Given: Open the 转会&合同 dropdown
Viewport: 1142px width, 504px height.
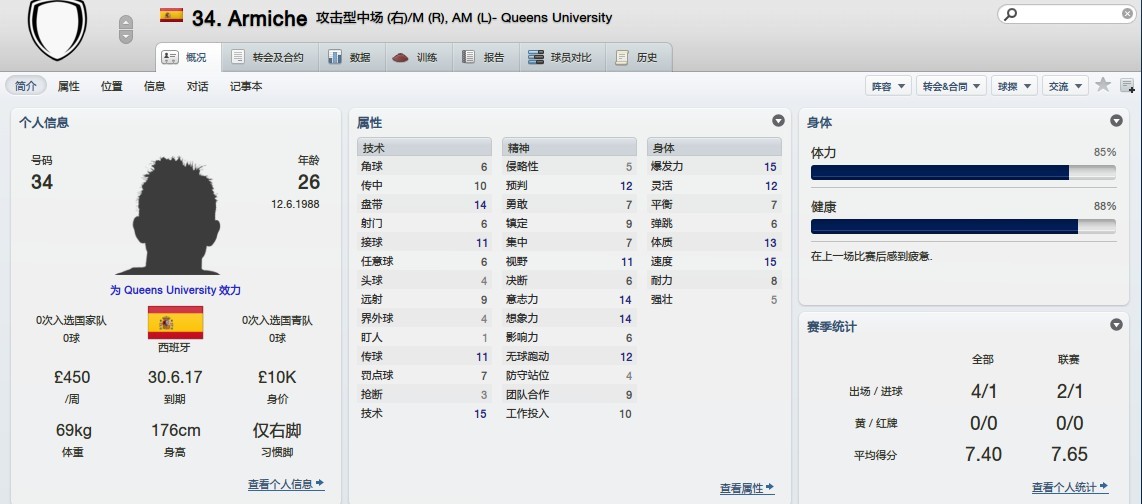Looking at the screenshot, I should pyautogui.click(x=951, y=87).
